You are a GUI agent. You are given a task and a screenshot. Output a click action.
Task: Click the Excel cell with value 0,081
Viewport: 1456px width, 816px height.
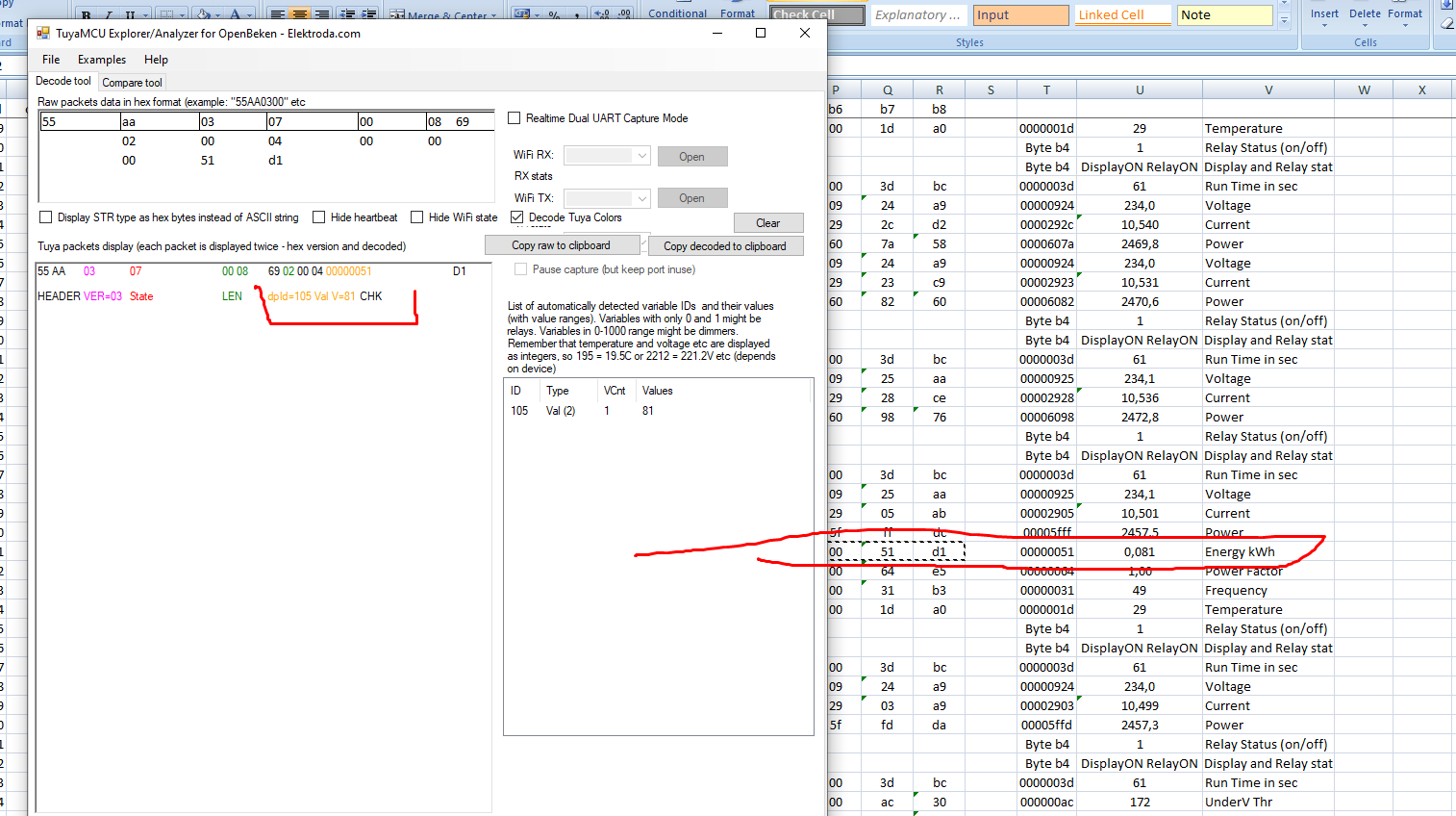1140,551
